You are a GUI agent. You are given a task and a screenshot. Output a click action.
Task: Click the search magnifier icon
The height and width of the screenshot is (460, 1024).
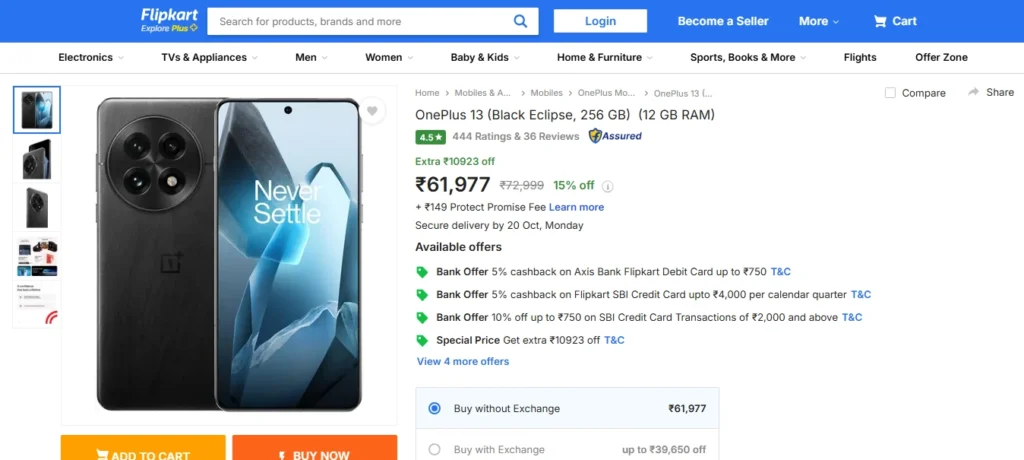pos(520,21)
